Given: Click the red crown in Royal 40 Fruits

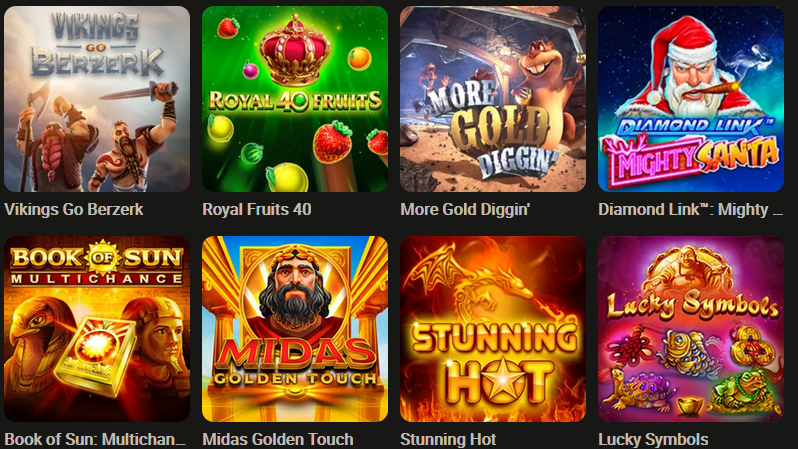Looking at the screenshot, I should 295,51.
